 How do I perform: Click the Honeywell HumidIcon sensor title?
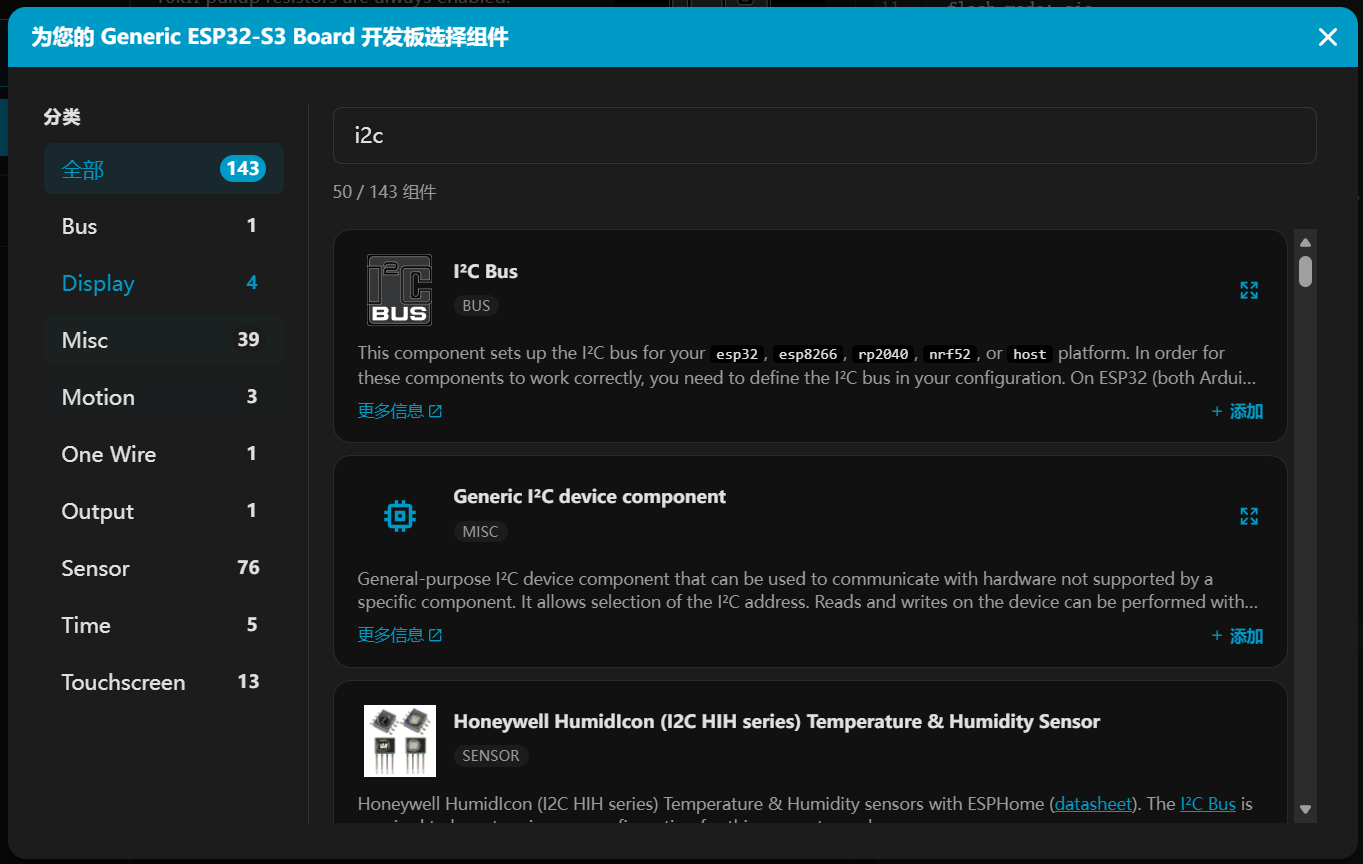coord(776,721)
